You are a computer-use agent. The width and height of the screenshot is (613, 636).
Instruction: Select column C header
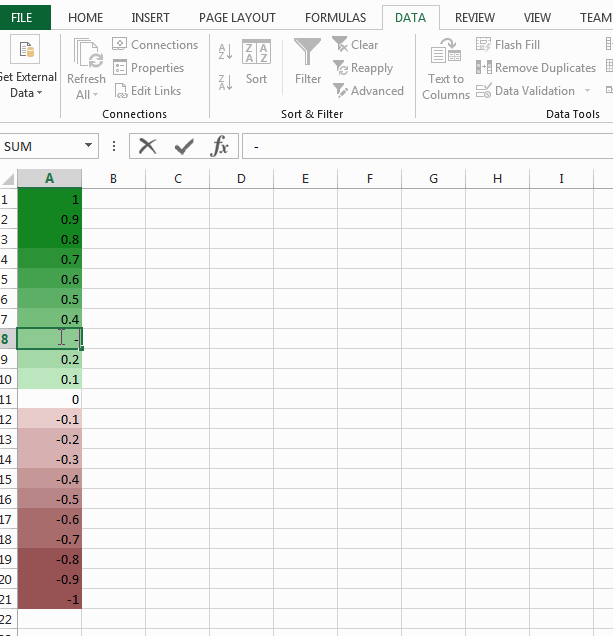(178, 179)
